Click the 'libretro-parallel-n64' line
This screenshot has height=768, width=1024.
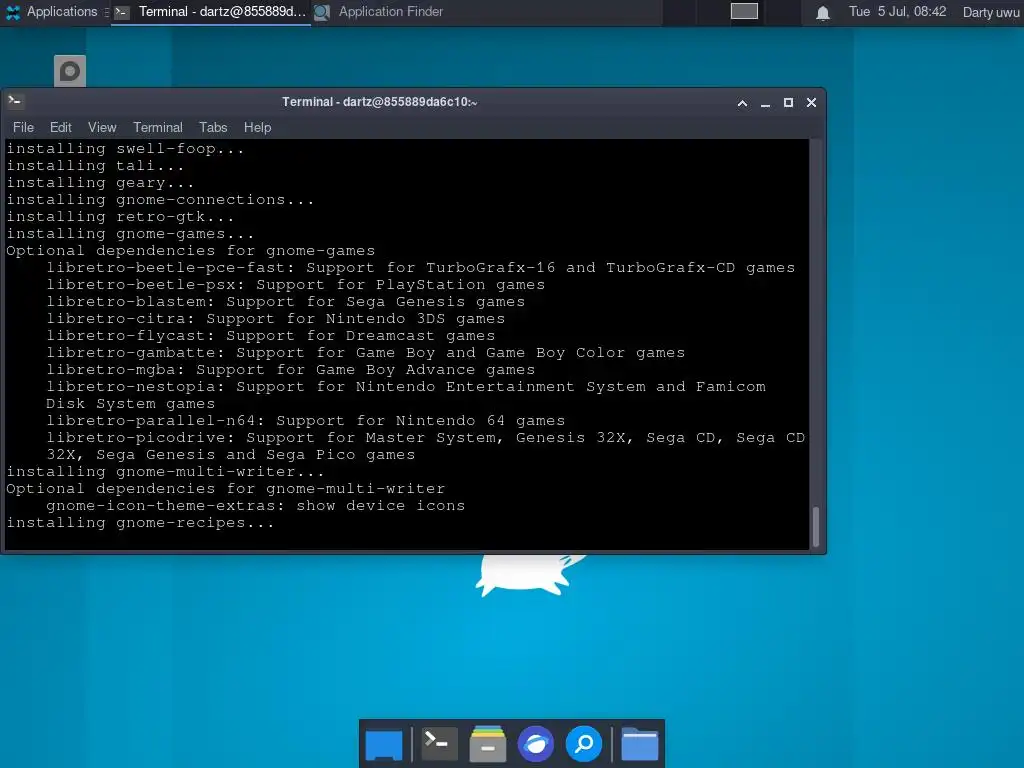pyautogui.click(x=306, y=421)
